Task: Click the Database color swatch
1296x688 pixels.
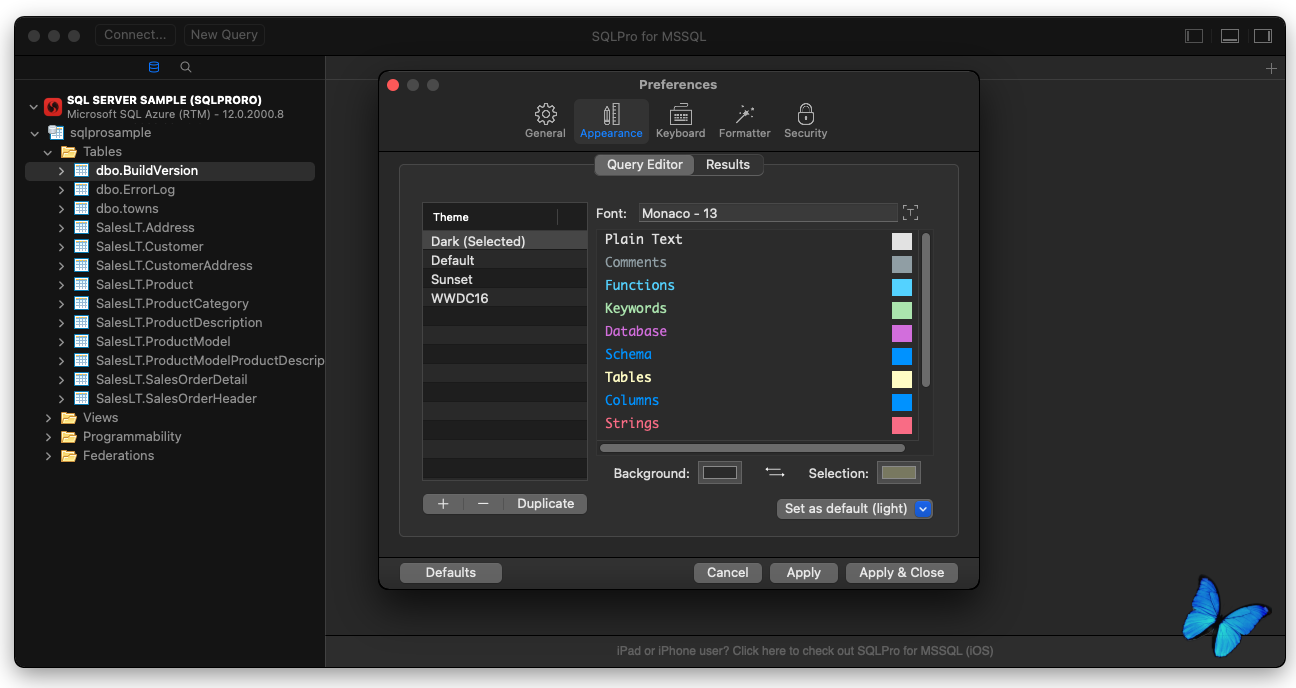Action: 902,333
